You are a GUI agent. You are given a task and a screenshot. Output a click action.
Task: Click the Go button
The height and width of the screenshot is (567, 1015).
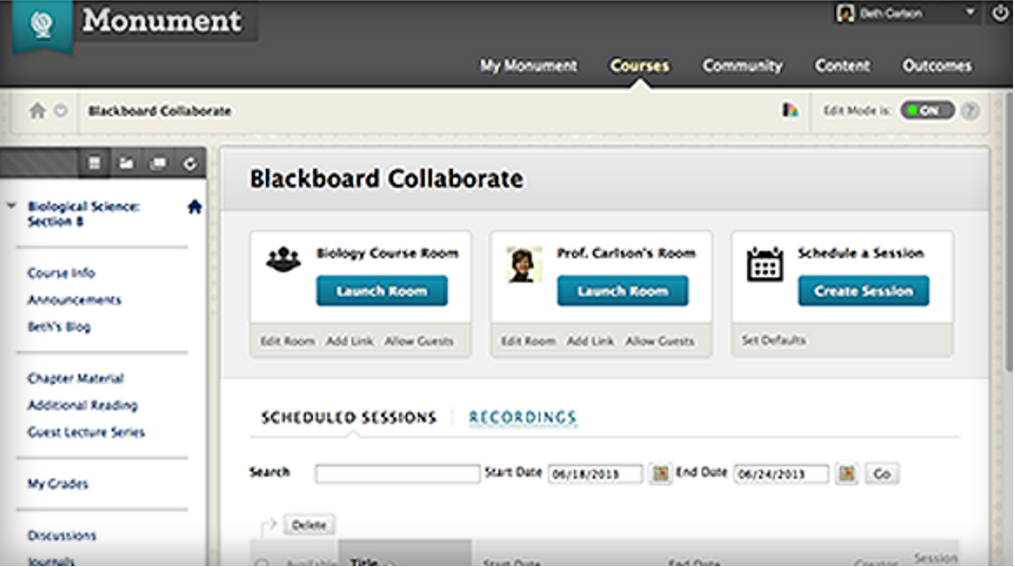882,474
